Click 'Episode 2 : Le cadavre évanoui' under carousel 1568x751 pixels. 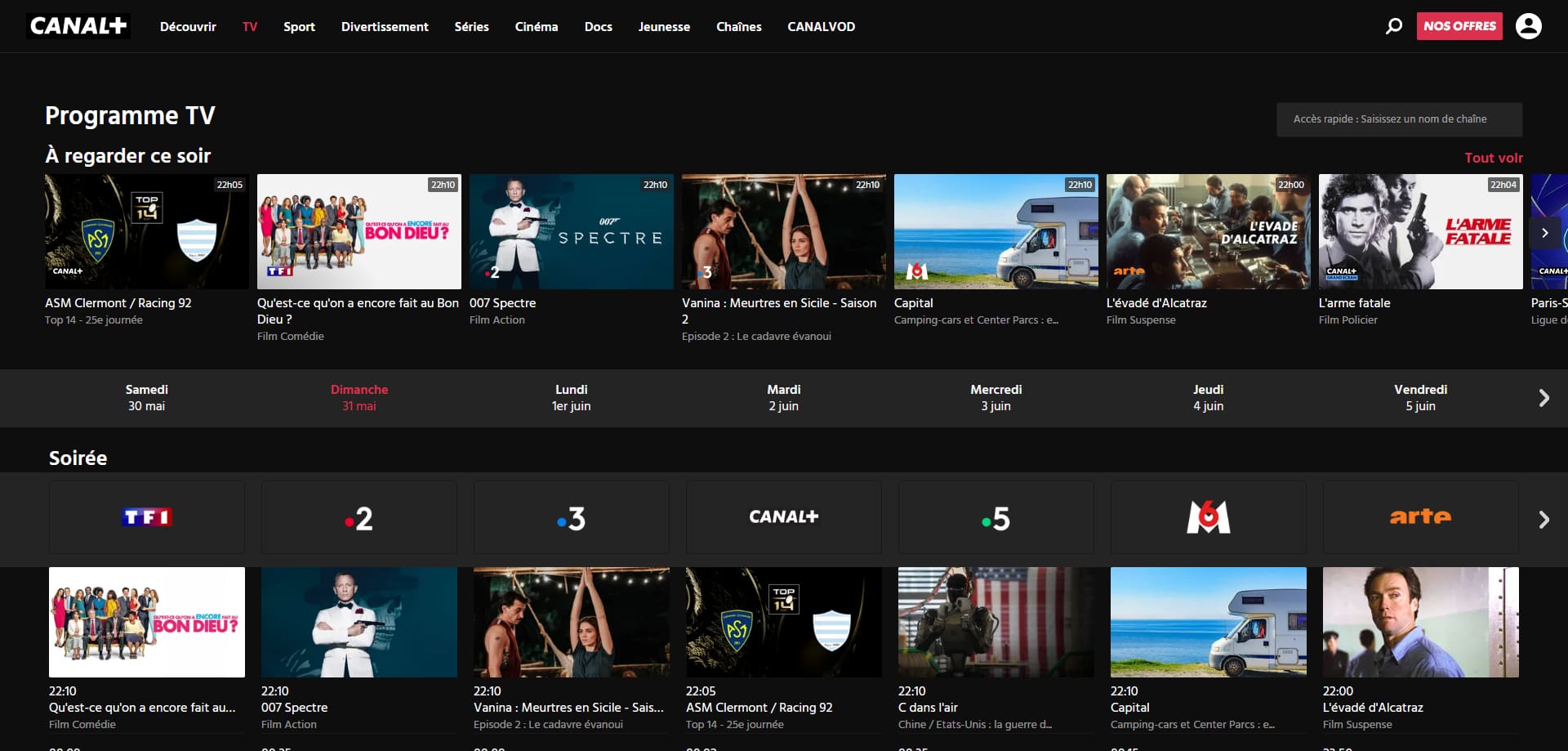(x=756, y=337)
